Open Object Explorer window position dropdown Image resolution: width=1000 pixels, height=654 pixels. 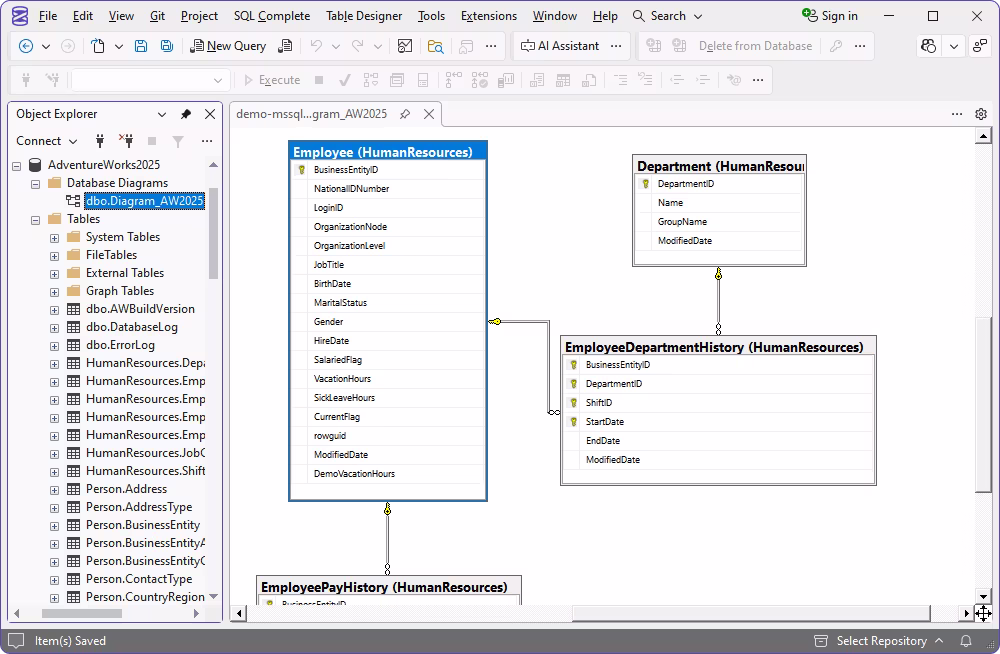point(162,114)
